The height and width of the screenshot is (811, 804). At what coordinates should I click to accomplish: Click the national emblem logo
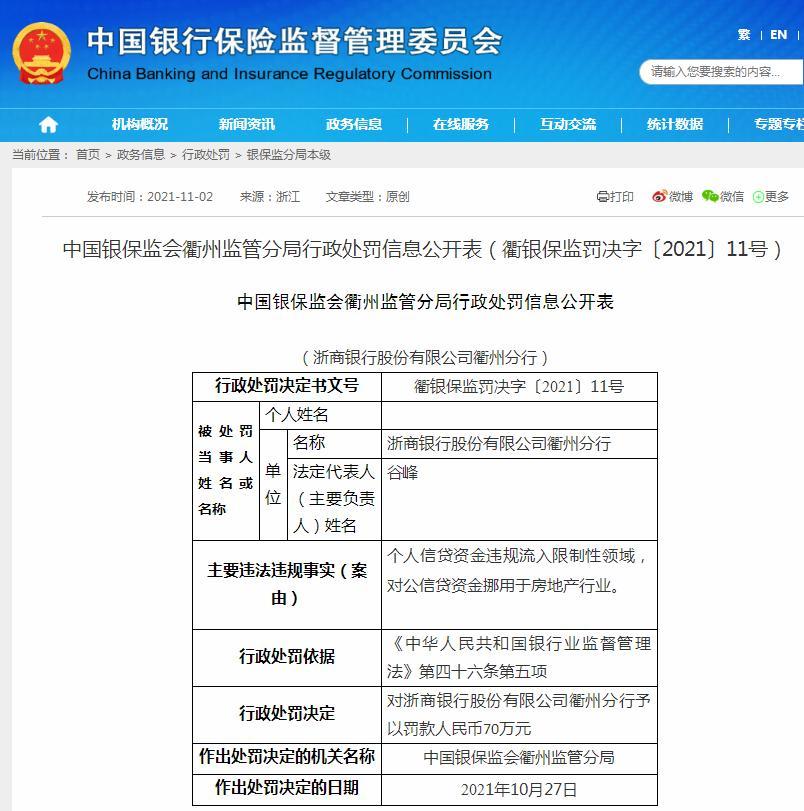(41, 53)
